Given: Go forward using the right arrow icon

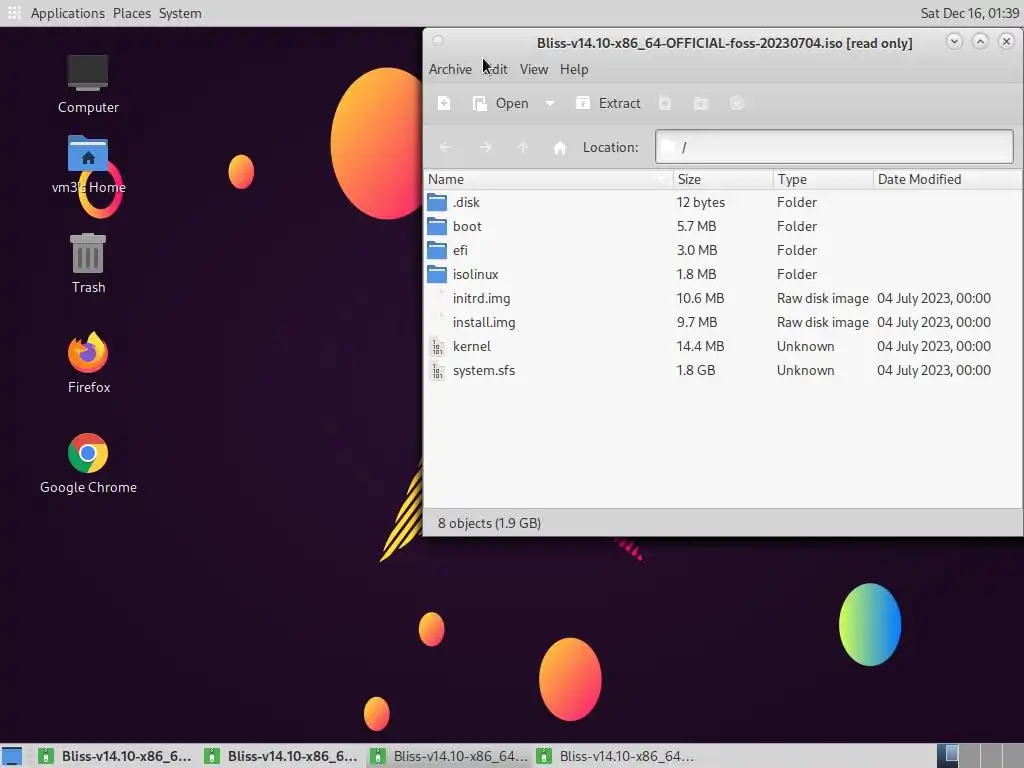Looking at the screenshot, I should 485,148.
